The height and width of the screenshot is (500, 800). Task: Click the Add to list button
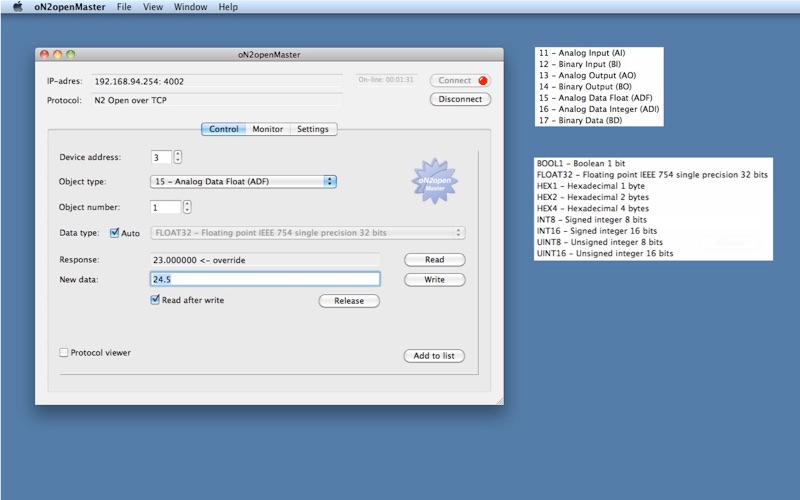434,356
